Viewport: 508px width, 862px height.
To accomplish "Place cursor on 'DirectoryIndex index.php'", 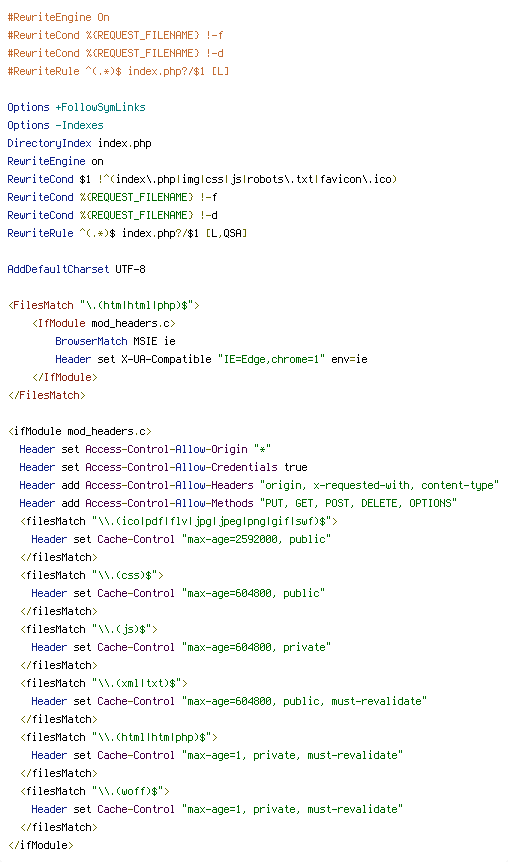I will click(x=79, y=143).
